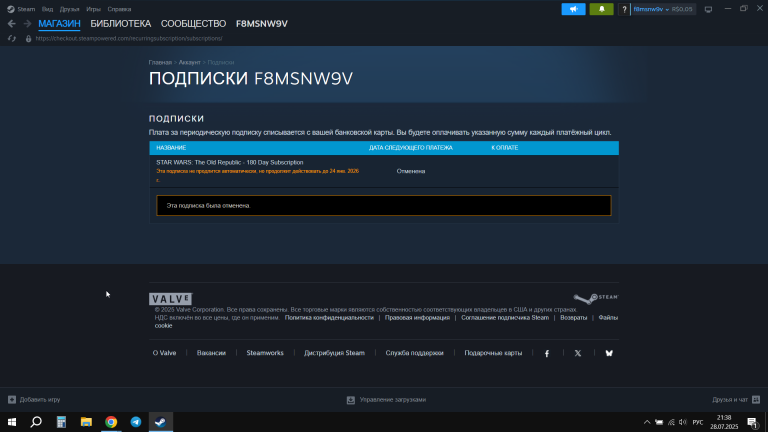Go back with the left arrow
Image resolution: width=768 pixels, height=432 pixels.
pos(12,24)
